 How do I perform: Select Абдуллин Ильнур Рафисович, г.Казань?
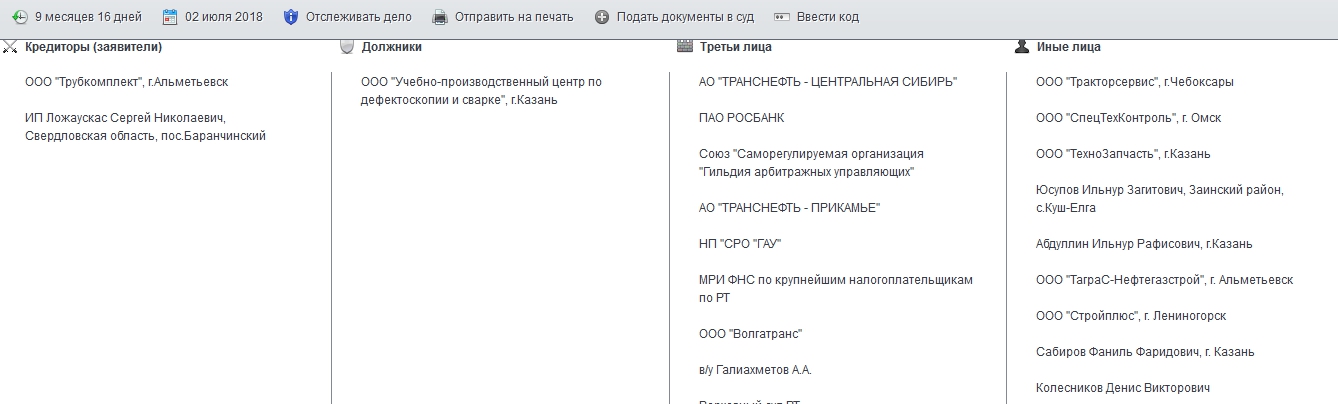[1145, 244]
